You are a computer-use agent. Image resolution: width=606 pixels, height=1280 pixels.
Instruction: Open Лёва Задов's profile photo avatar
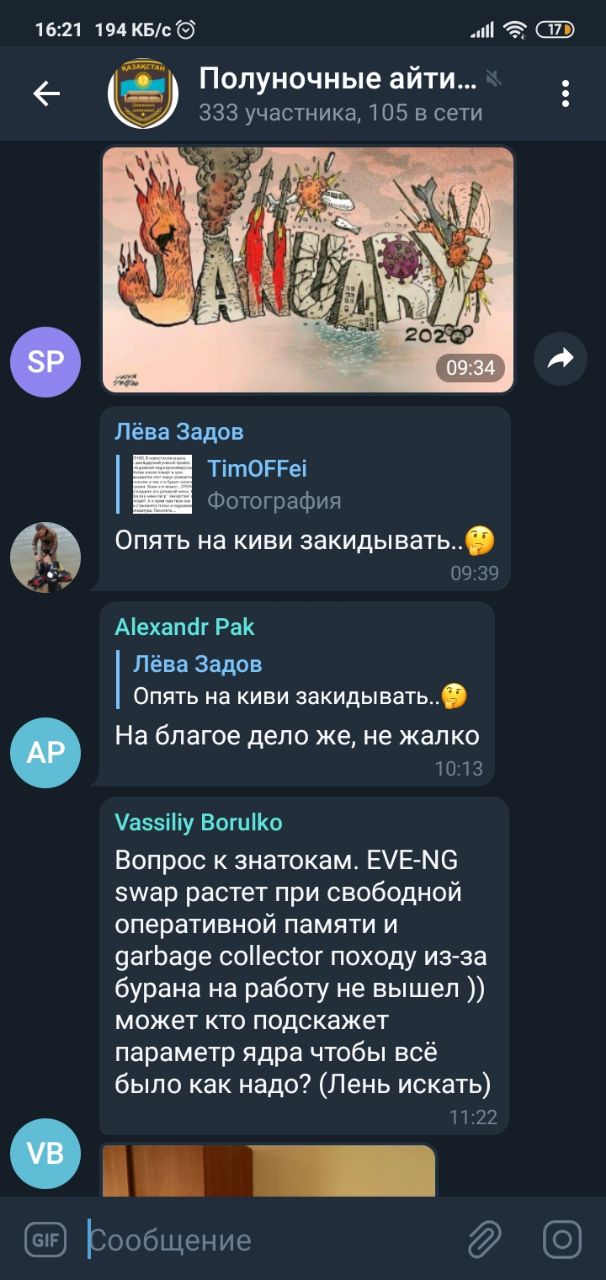click(45, 557)
